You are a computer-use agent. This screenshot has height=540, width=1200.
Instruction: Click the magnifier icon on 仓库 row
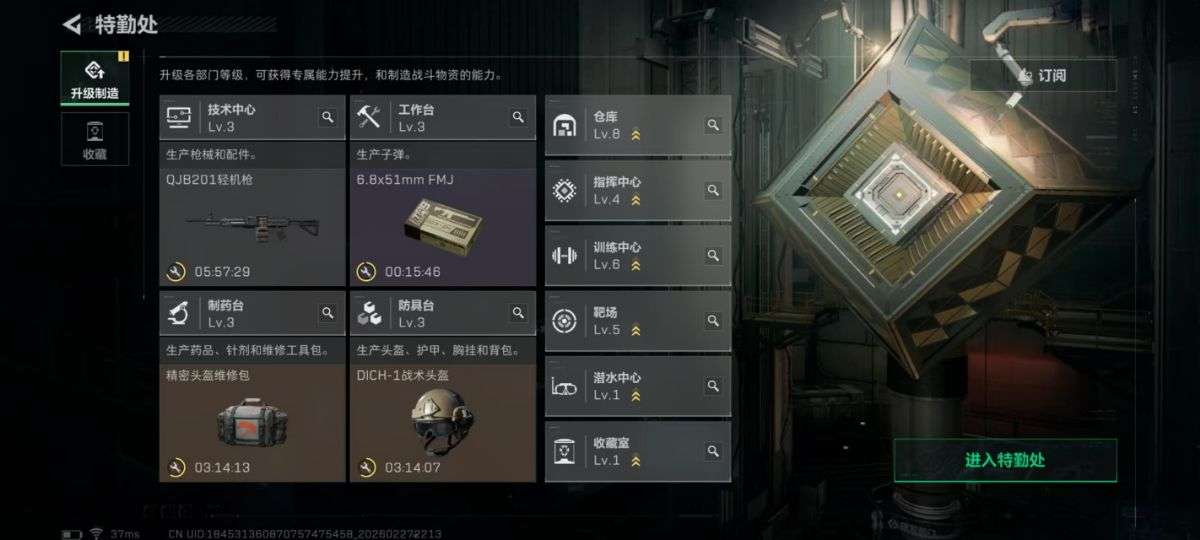(713, 125)
